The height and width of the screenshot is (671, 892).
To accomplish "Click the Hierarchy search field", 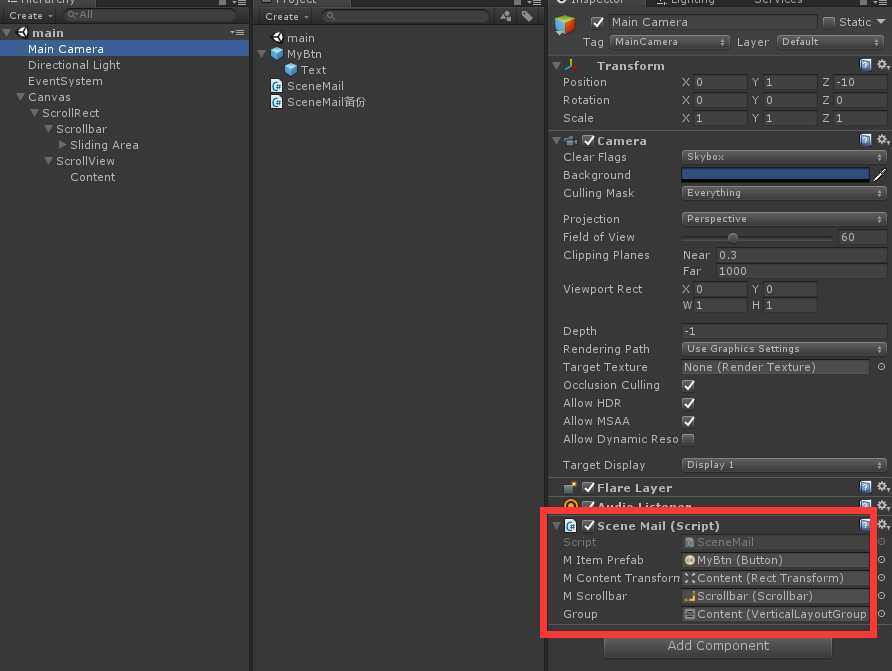I will click(148, 15).
